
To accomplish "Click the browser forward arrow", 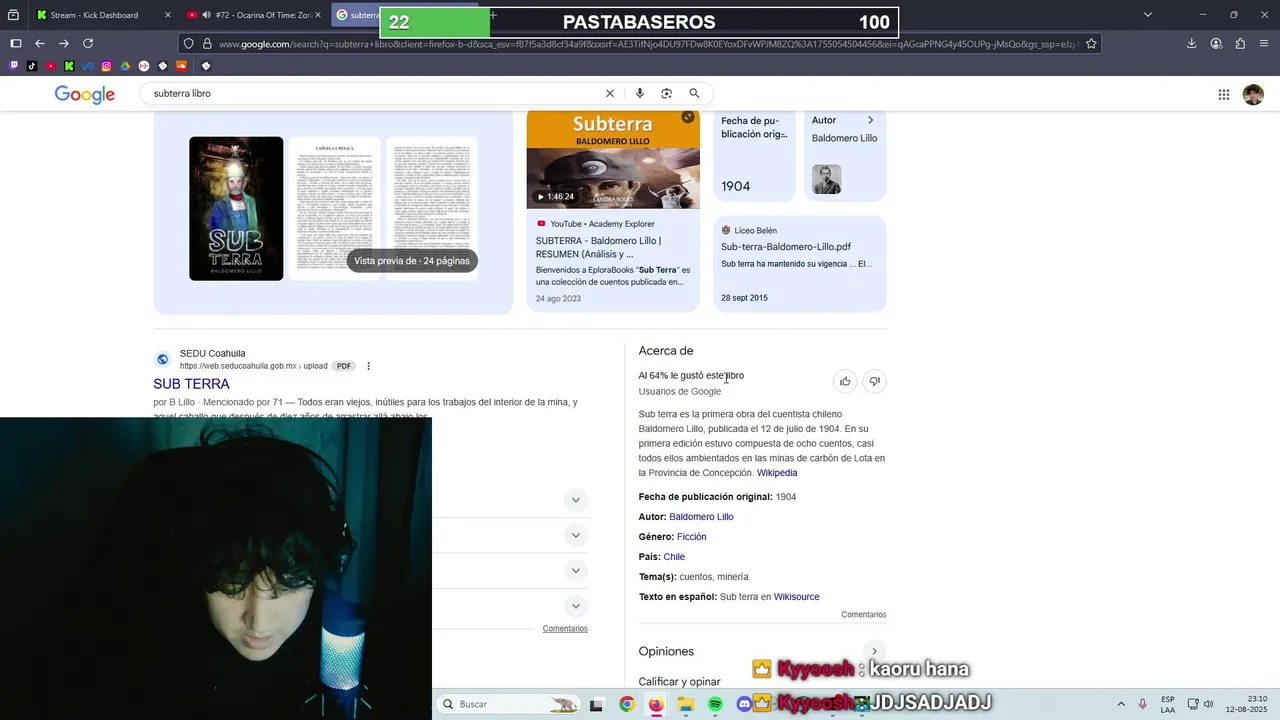I will click(64, 43).
